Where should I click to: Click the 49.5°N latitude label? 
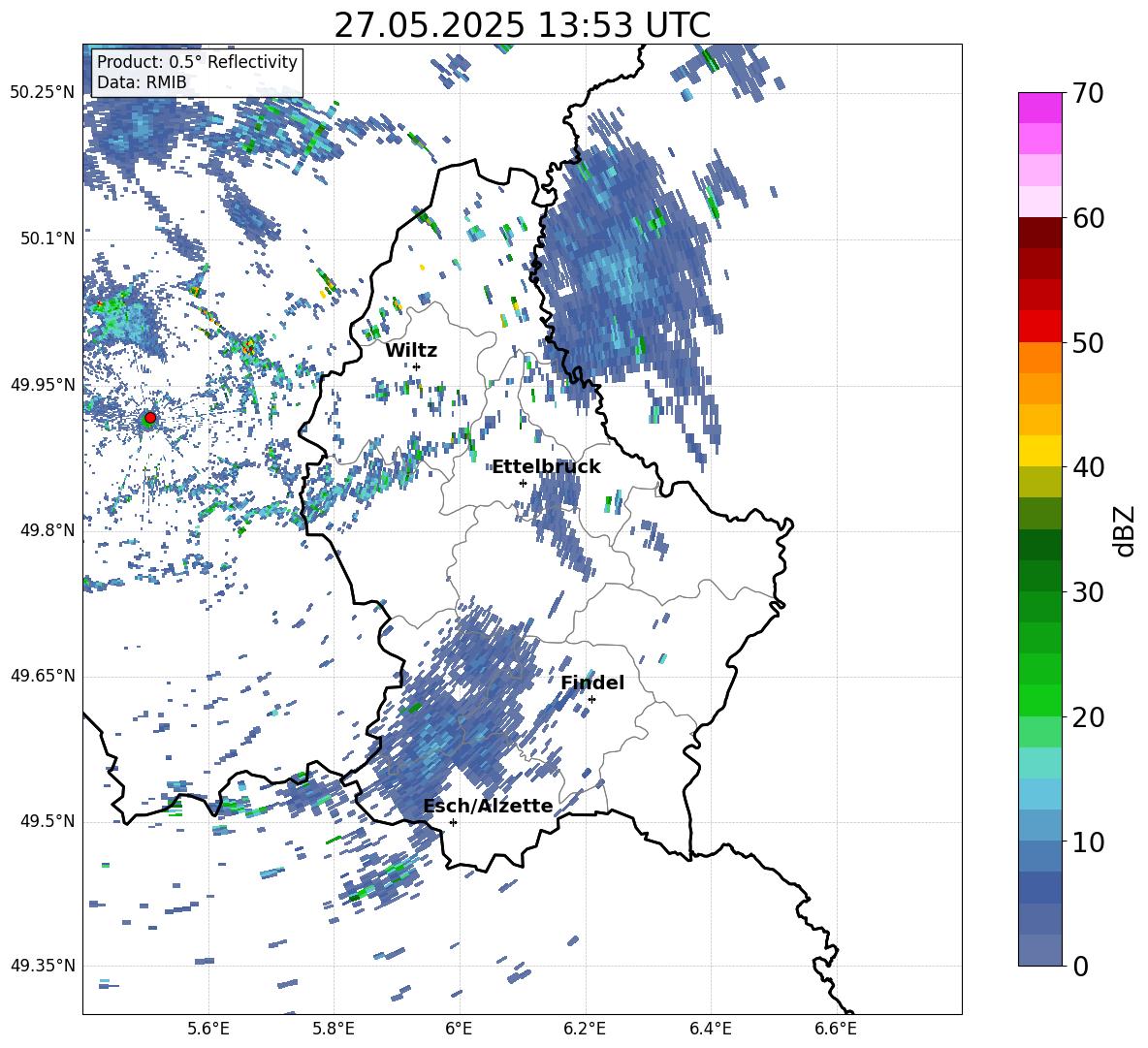48,822
